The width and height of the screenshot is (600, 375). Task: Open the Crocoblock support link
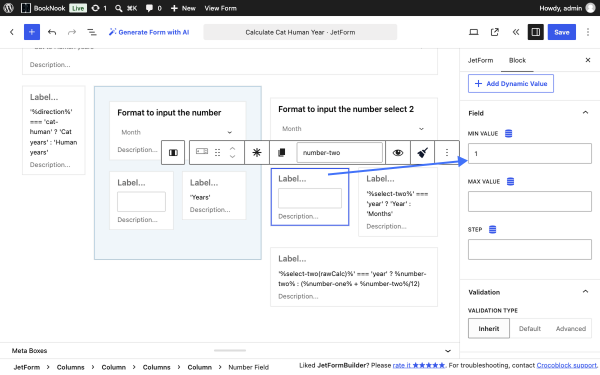[566, 365]
